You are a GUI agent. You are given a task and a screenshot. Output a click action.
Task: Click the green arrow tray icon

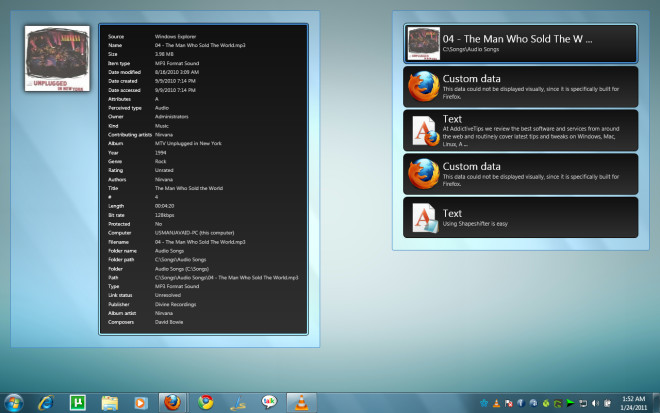(x=570, y=403)
